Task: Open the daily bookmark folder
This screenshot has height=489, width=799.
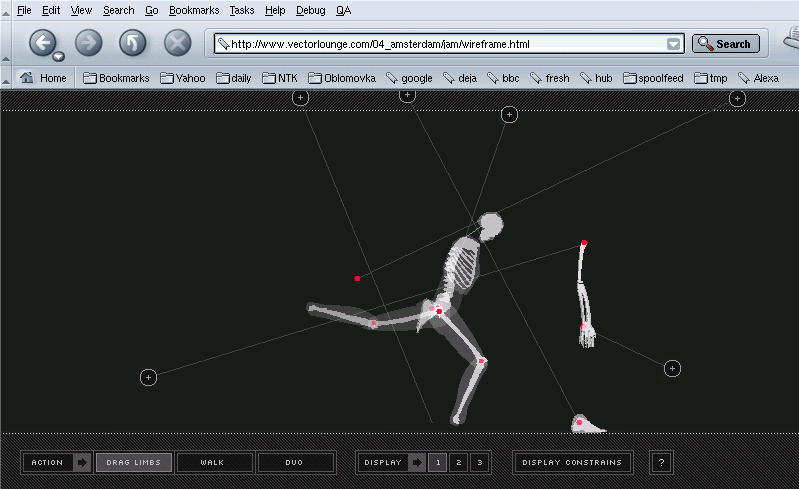Action: (x=233, y=78)
